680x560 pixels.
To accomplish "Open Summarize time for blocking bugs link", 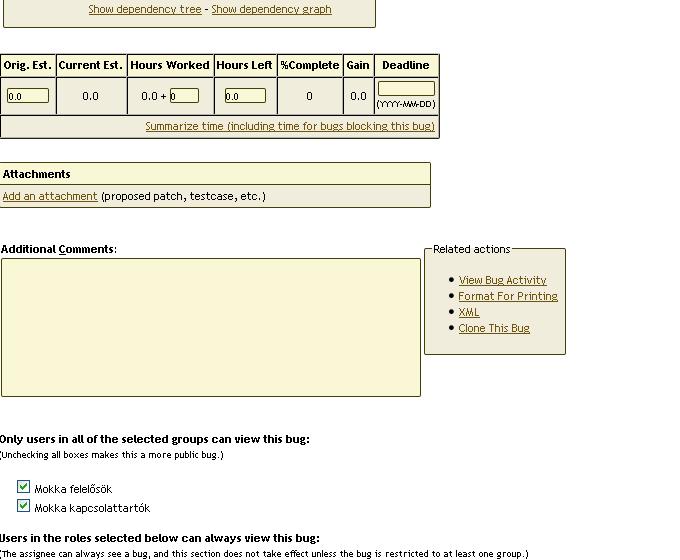I will point(290,126).
